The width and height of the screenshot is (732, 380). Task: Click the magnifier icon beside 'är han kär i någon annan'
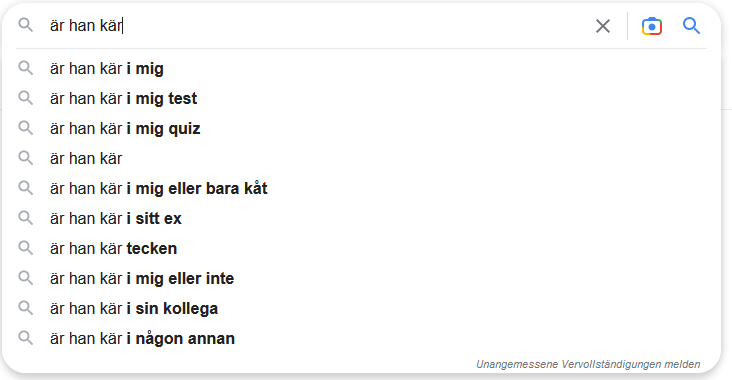[x=26, y=338]
